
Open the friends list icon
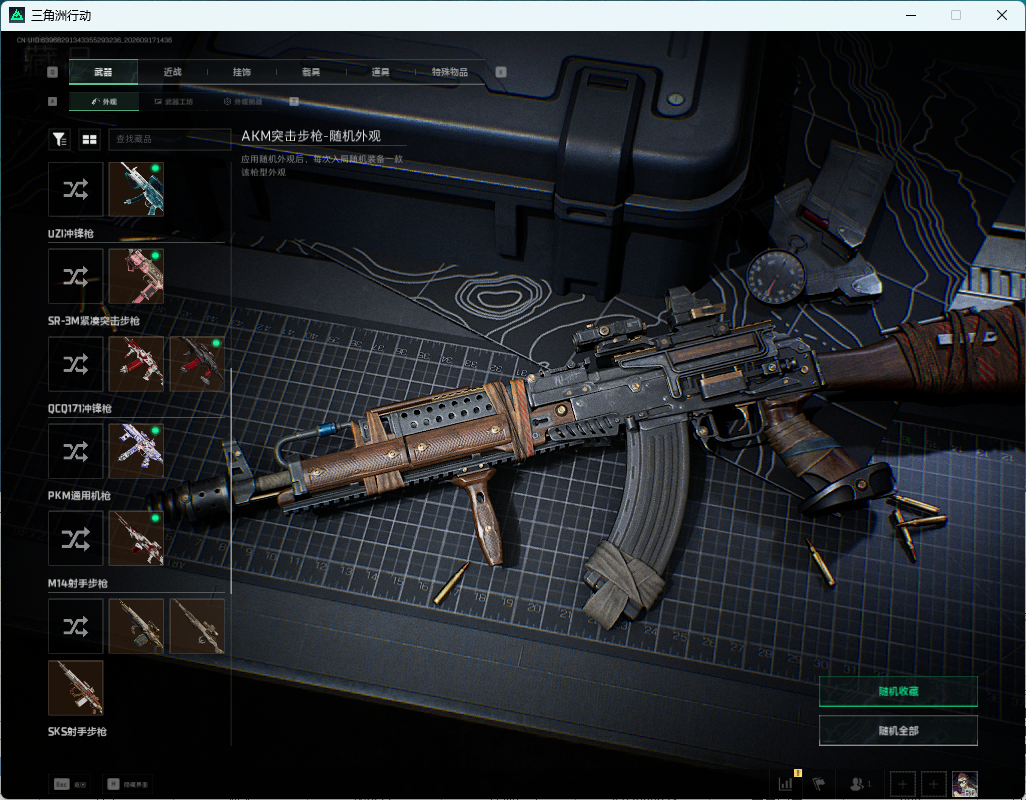[x=859, y=783]
